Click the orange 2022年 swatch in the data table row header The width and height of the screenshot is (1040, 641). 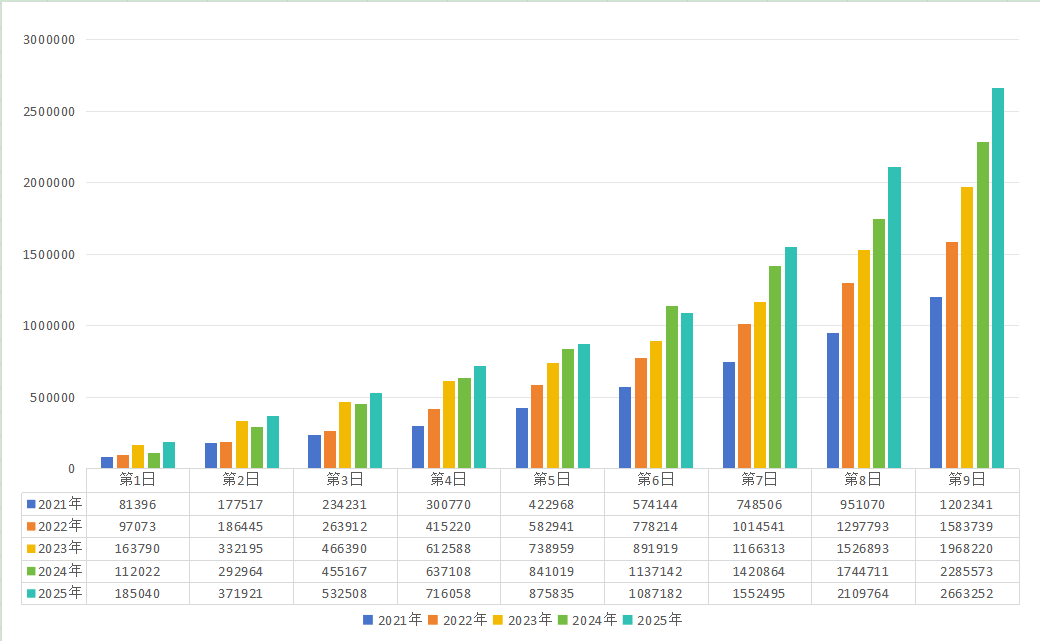[x=31, y=526]
